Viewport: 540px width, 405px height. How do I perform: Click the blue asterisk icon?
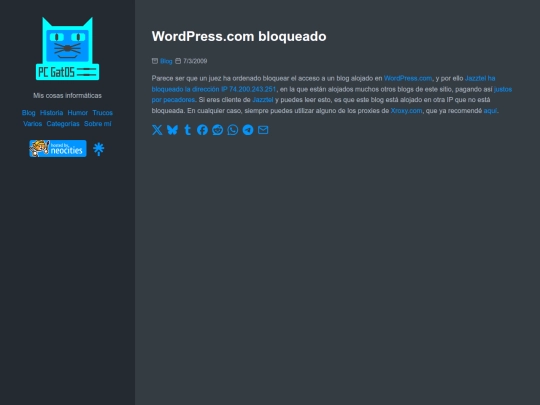point(98,149)
